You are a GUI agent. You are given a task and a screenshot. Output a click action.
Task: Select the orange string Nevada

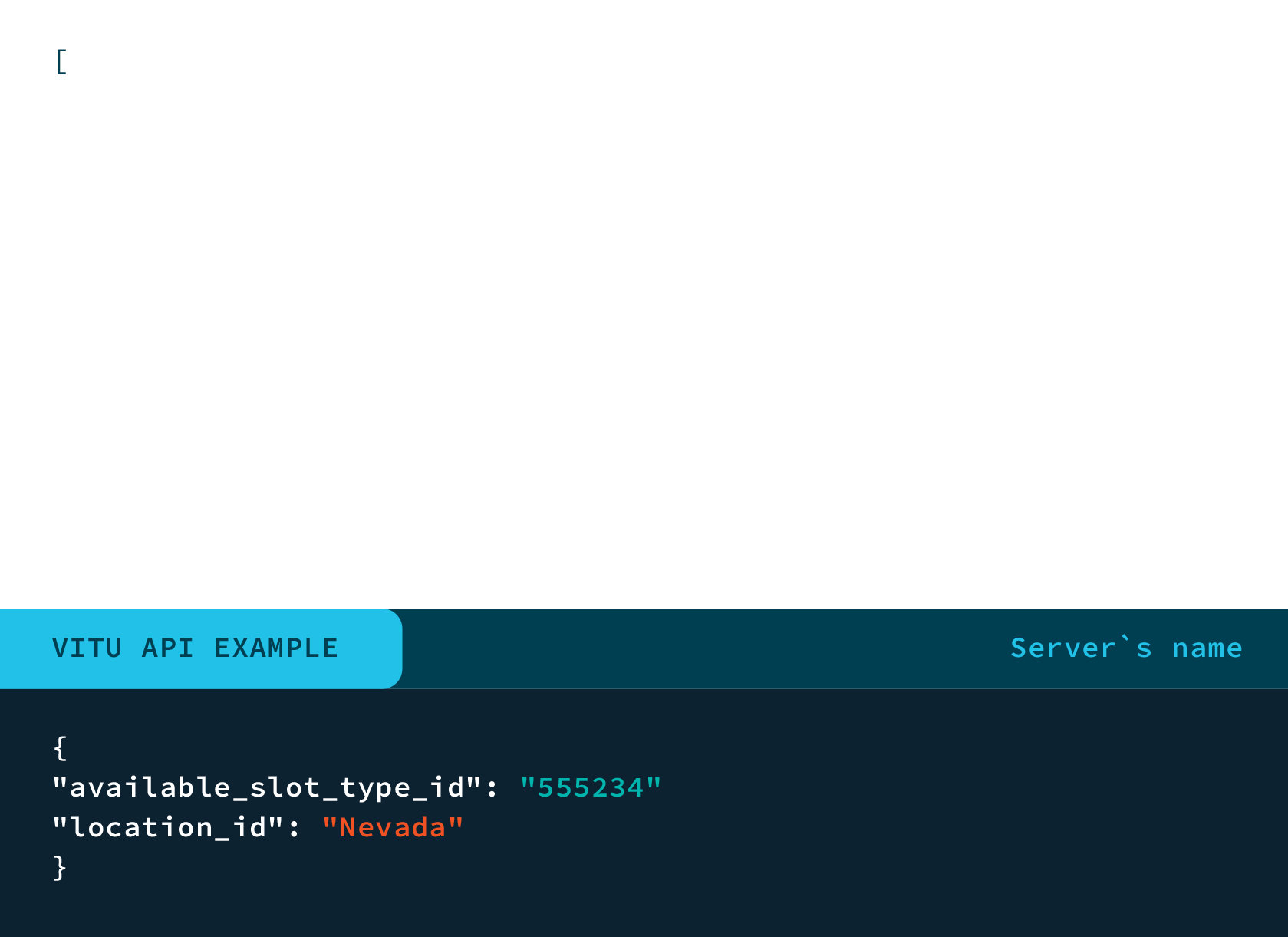[393, 826]
